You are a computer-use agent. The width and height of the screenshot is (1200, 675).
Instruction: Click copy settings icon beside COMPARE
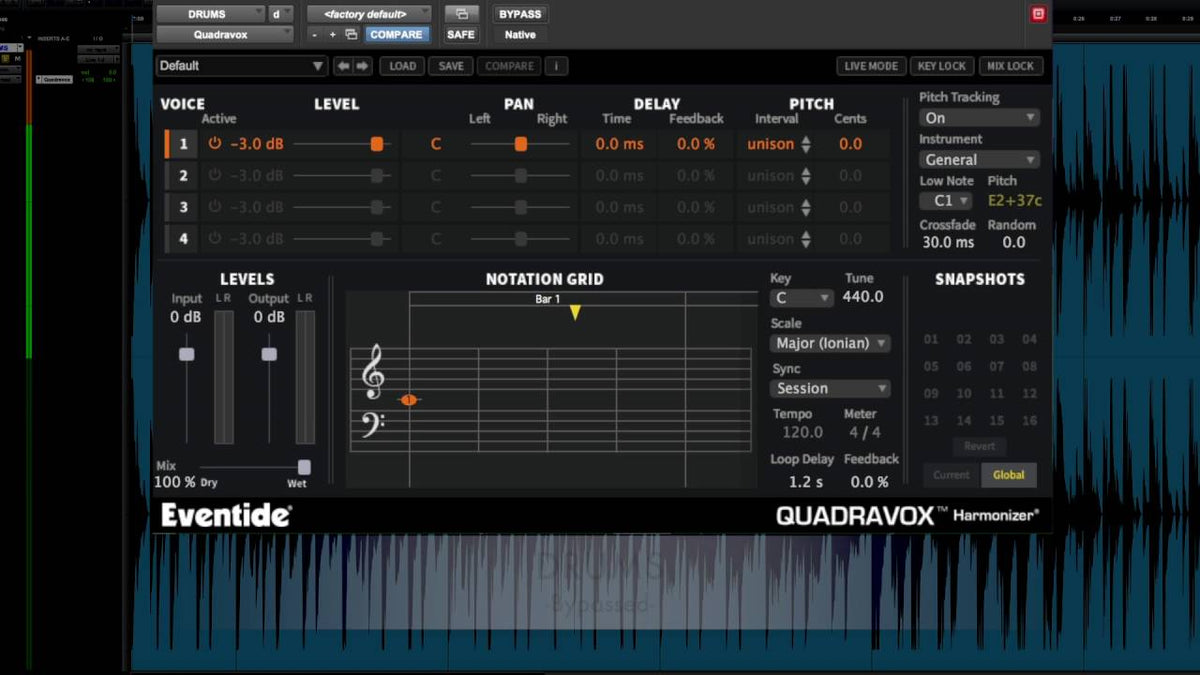[x=351, y=34]
